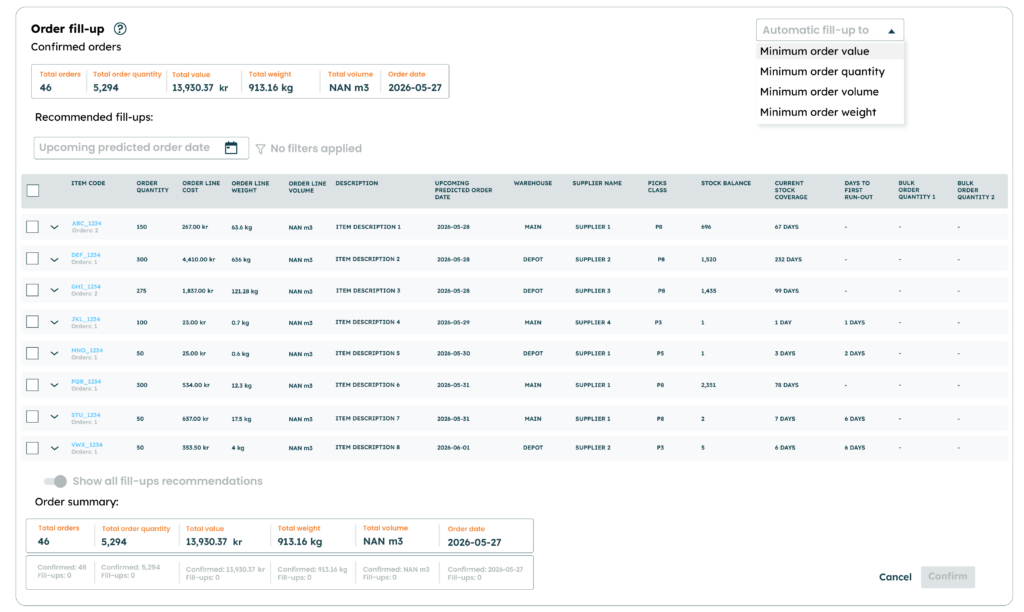1024x612 pixels.
Task: Check the ABC_1234 row checkbox
Action: (33, 227)
